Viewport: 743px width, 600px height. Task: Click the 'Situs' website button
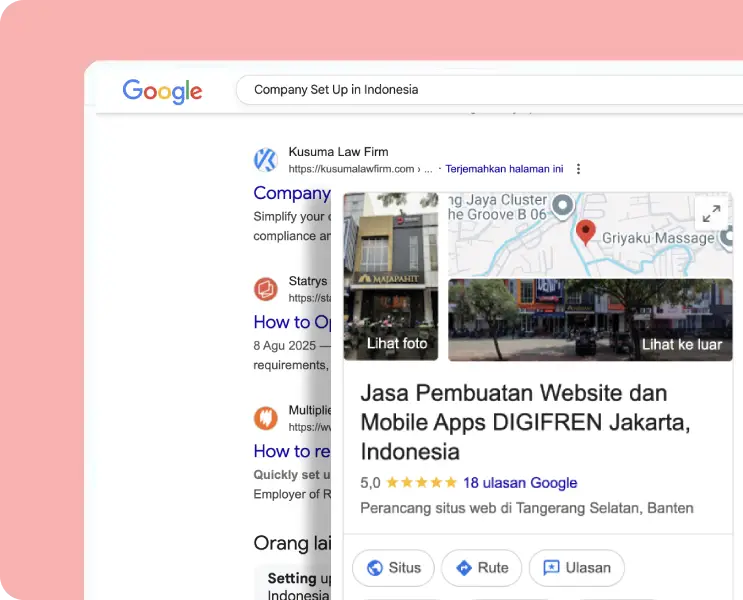click(393, 568)
